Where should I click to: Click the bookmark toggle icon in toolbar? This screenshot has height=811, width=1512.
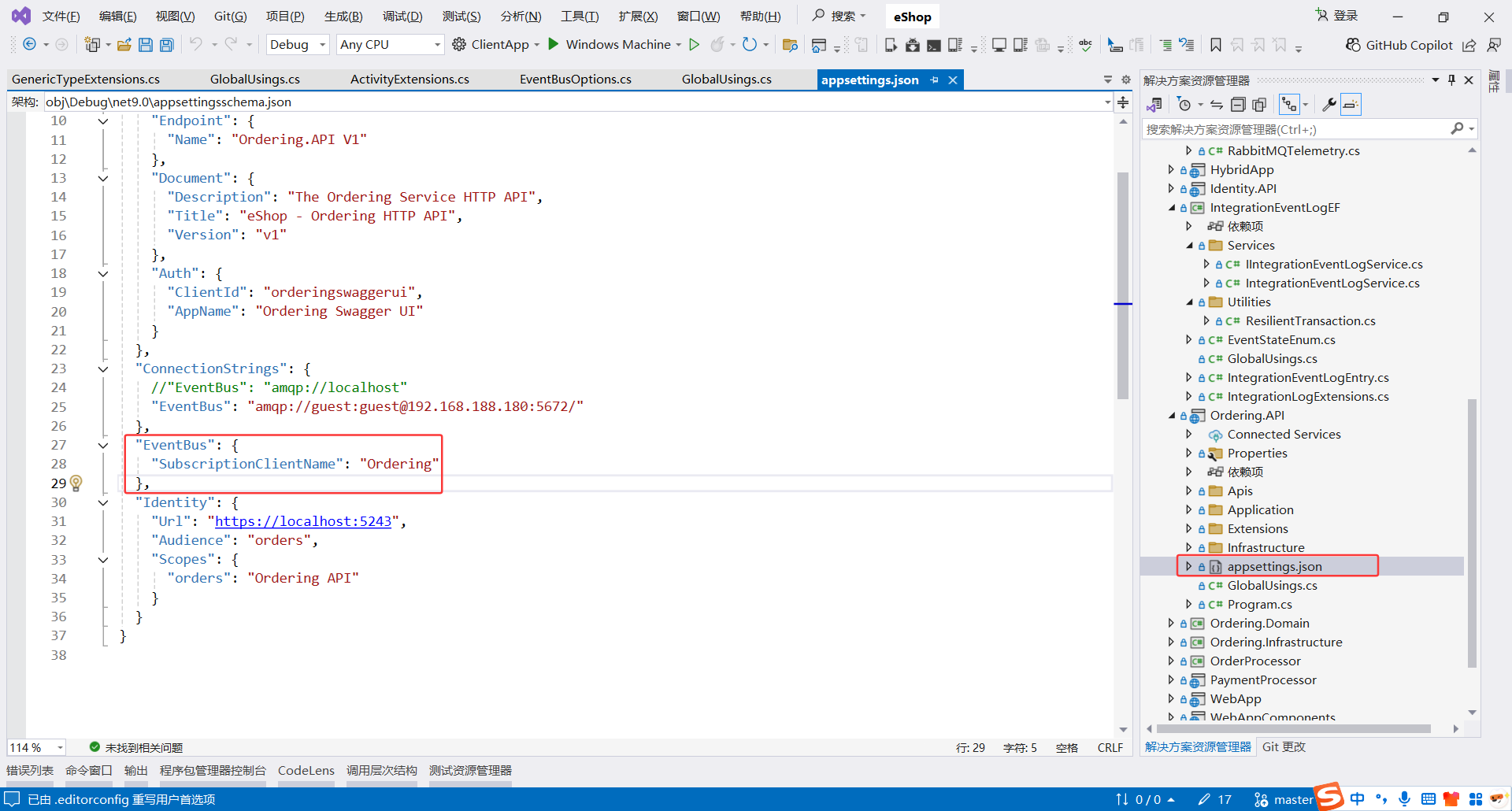1216,45
